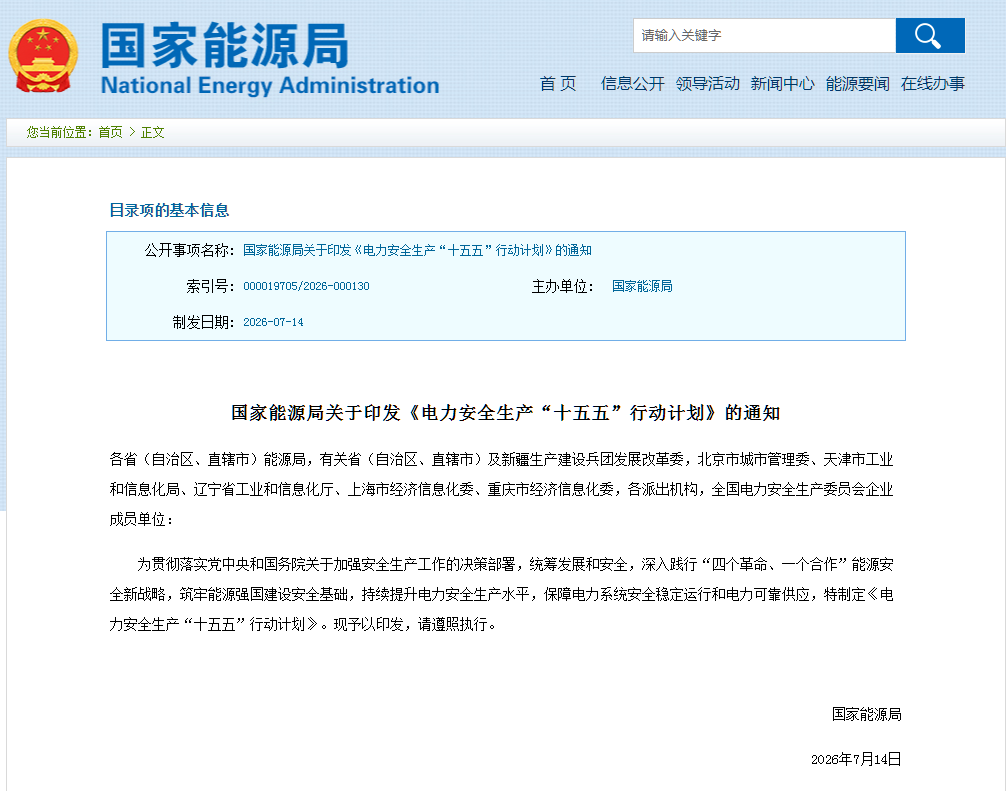The image size is (1006, 791).
Task: Click the 索引号 label
Action: pyautogui.click(x=210, y=286)
